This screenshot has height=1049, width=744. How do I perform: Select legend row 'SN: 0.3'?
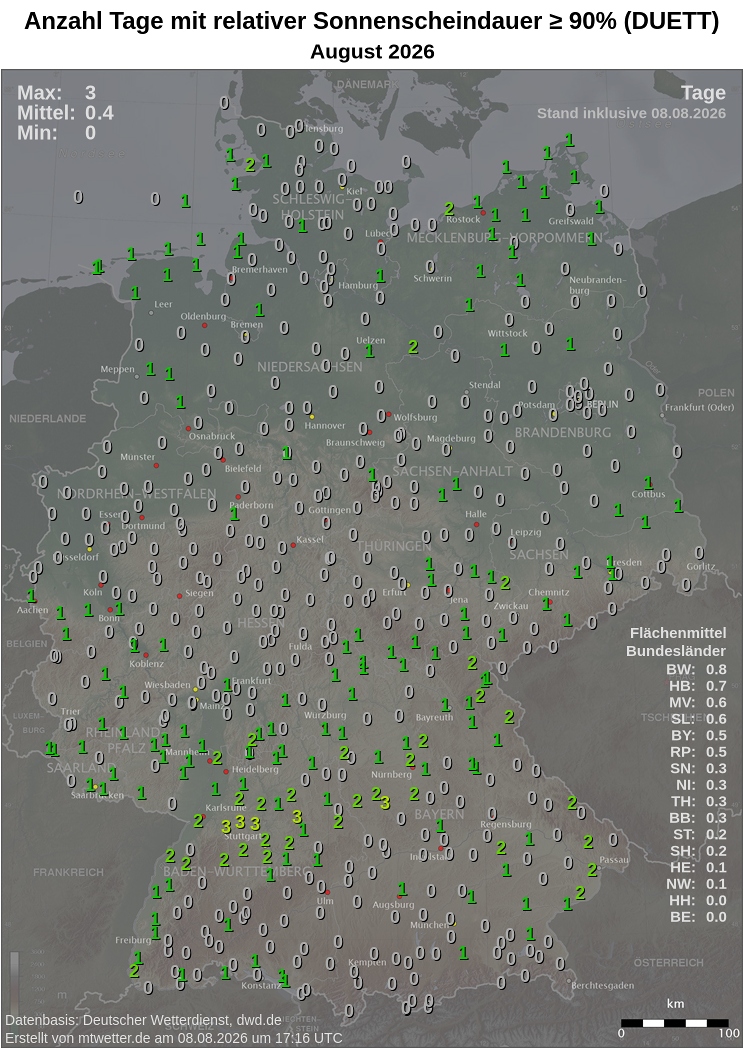point(697,768)
